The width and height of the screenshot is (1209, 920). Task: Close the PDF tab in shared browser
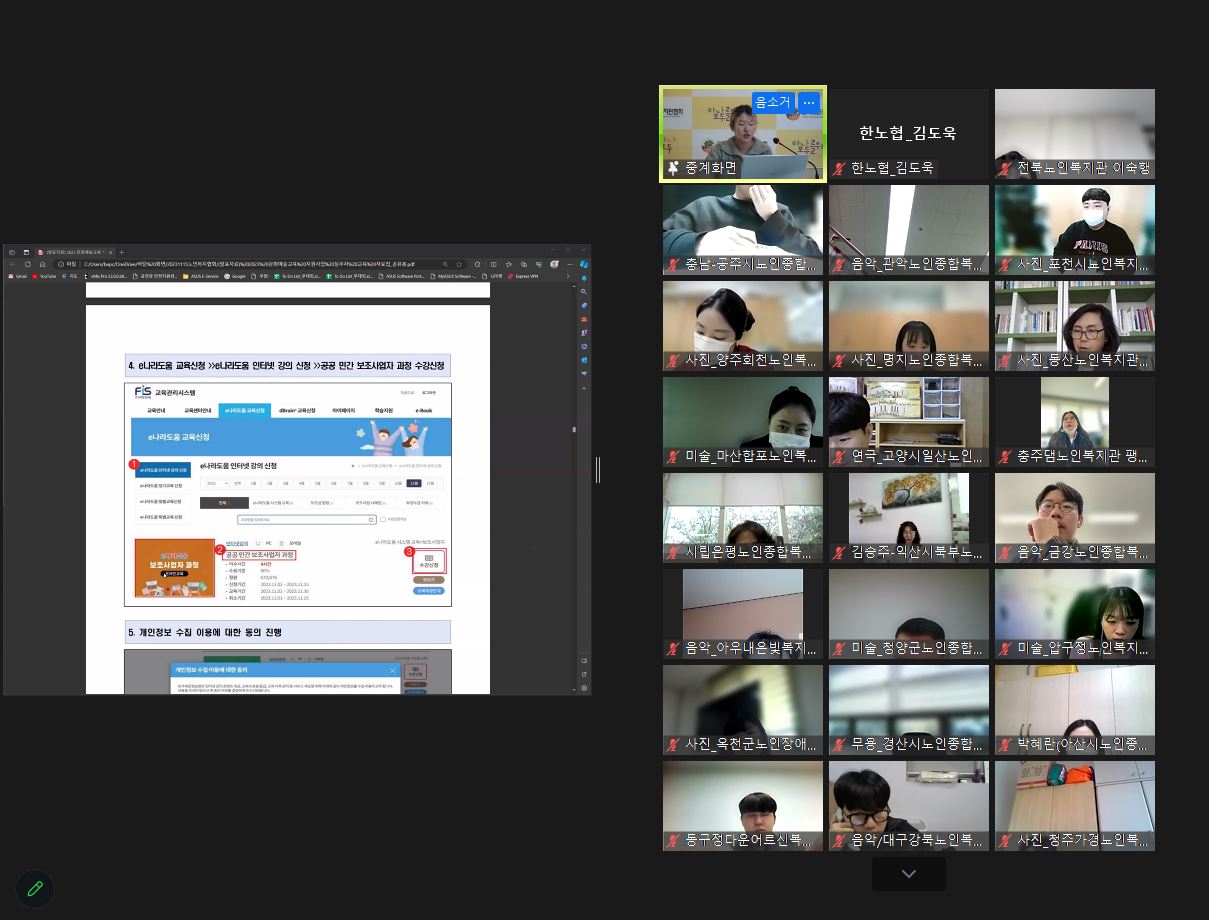coord(109,251)
